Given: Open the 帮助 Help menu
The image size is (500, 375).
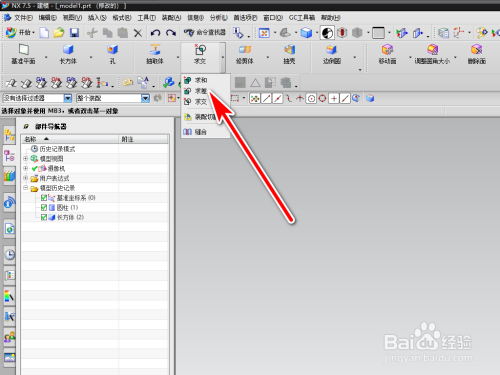Looking at the screenshot, I should 331,18.
